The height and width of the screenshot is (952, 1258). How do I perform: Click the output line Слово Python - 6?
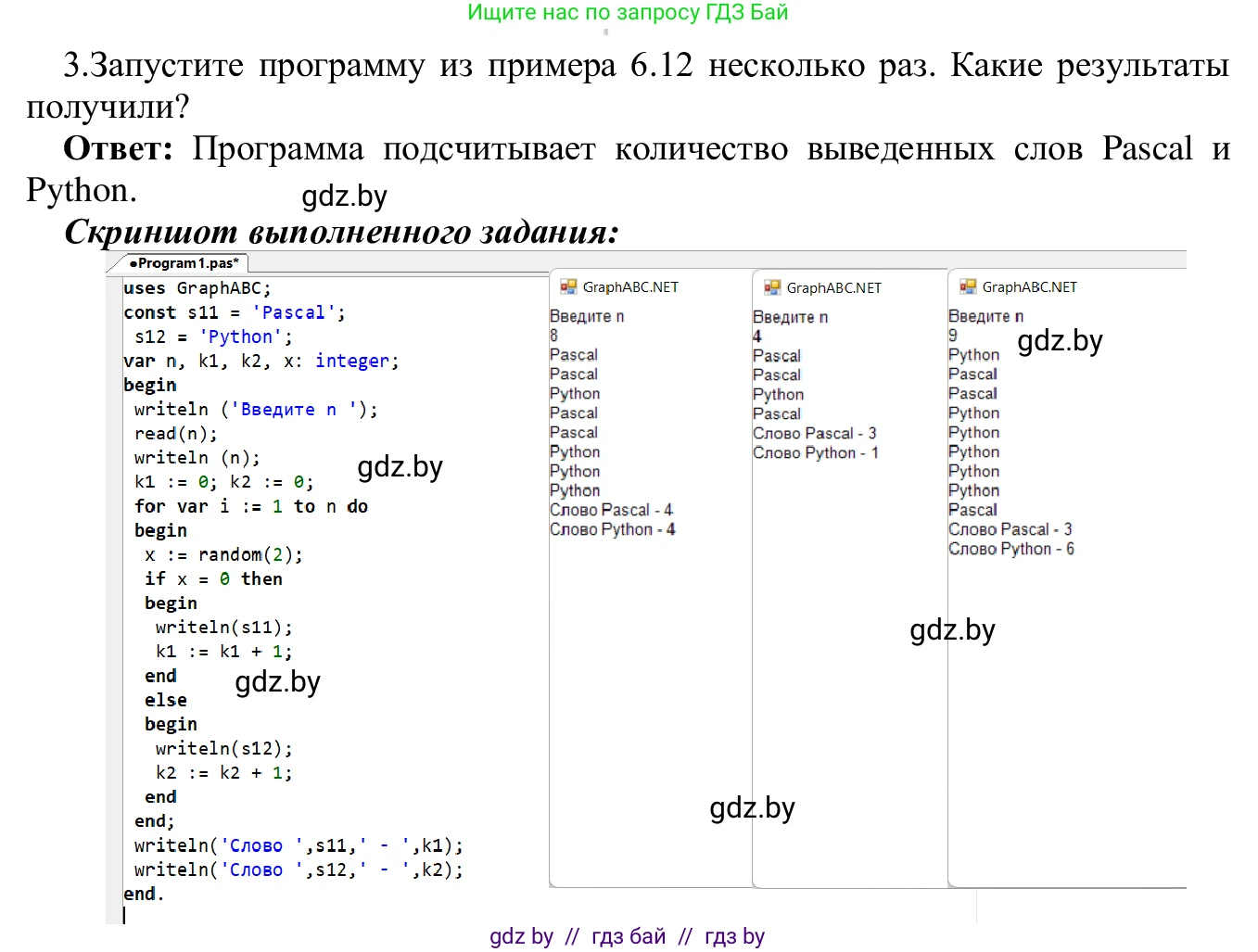(1010, 548)
